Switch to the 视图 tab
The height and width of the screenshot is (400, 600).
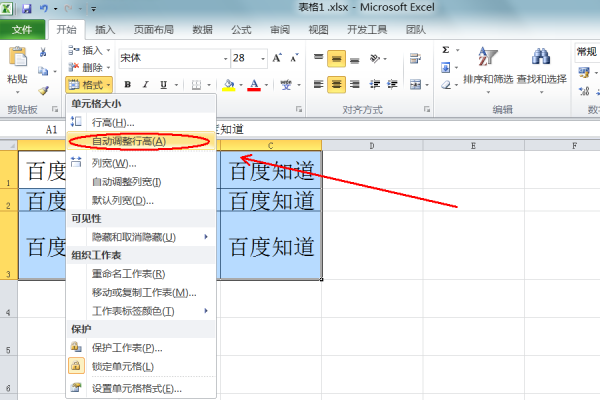[319, 29]
